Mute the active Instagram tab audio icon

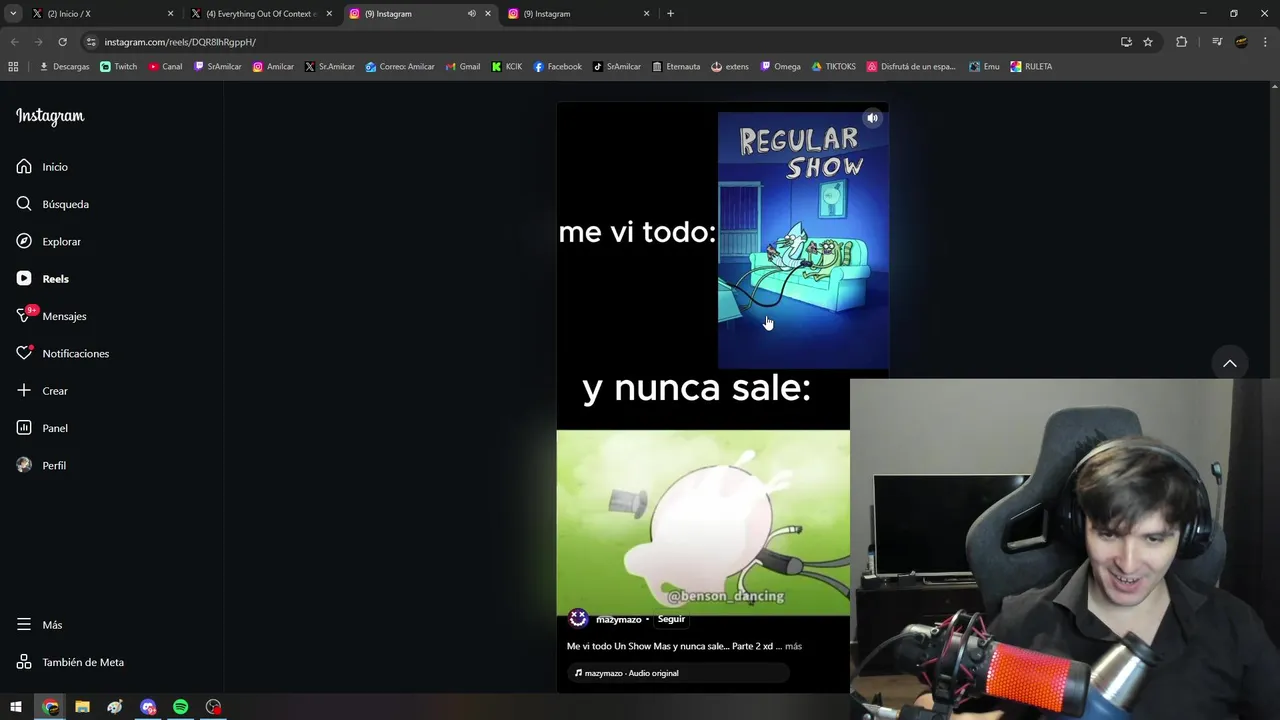pos(471,14)
